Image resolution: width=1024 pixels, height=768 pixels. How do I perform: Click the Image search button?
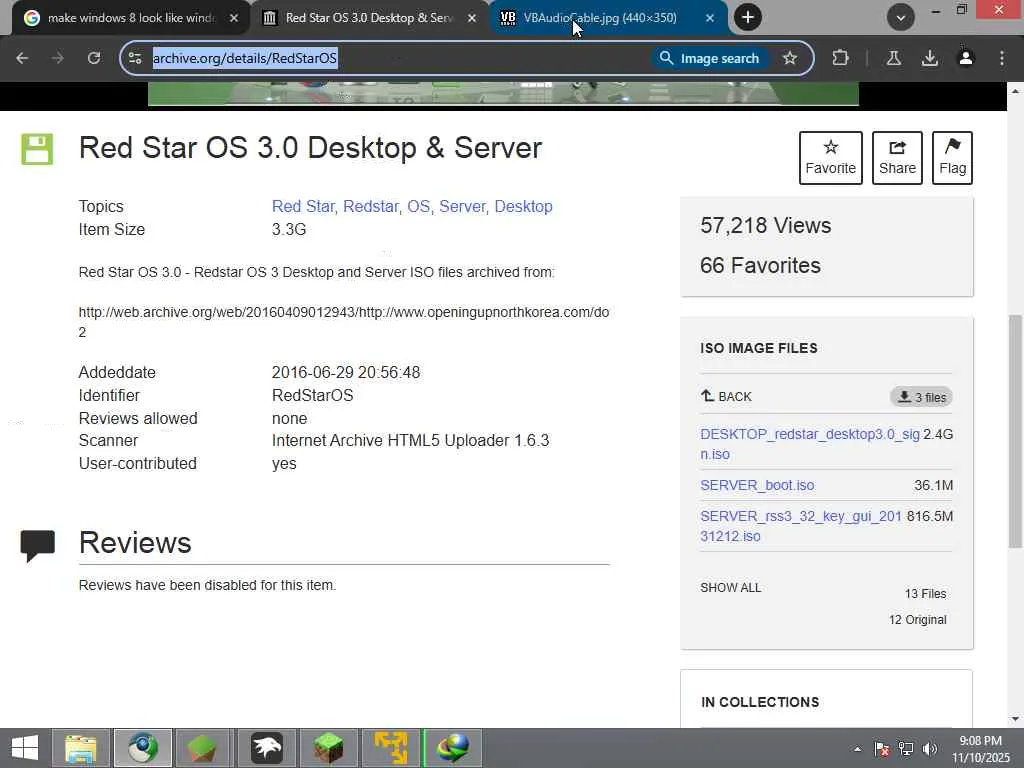pos(709,58)
